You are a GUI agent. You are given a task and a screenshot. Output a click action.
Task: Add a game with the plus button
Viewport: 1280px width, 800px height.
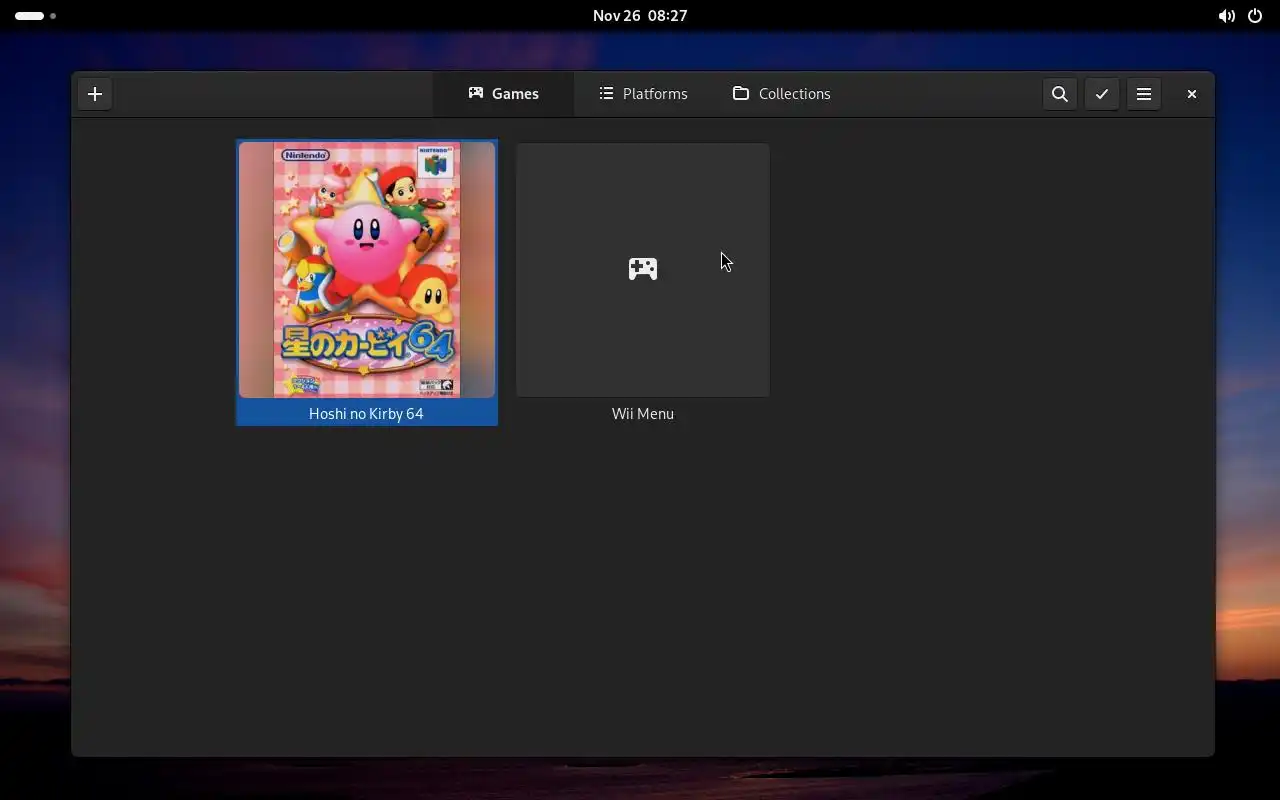95,94
